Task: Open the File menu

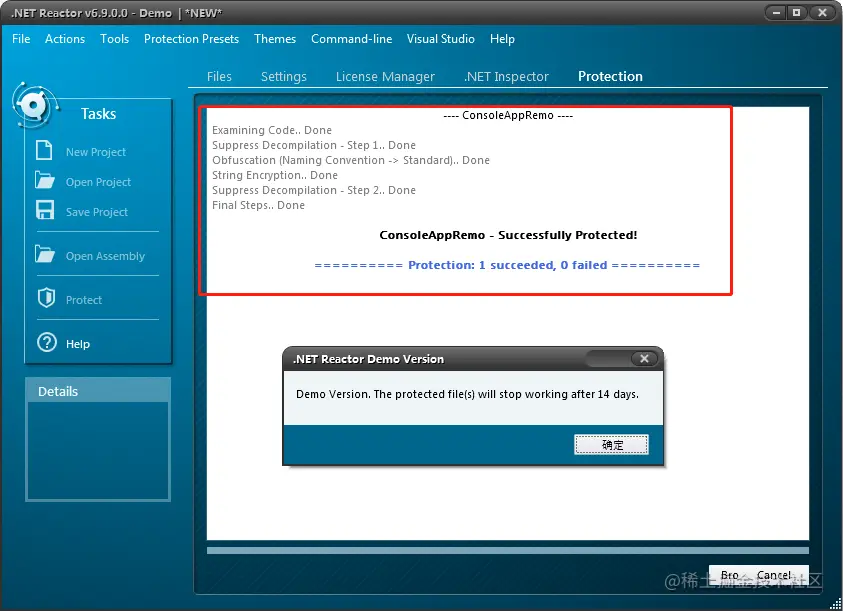Action: click(x=21, y=39)
